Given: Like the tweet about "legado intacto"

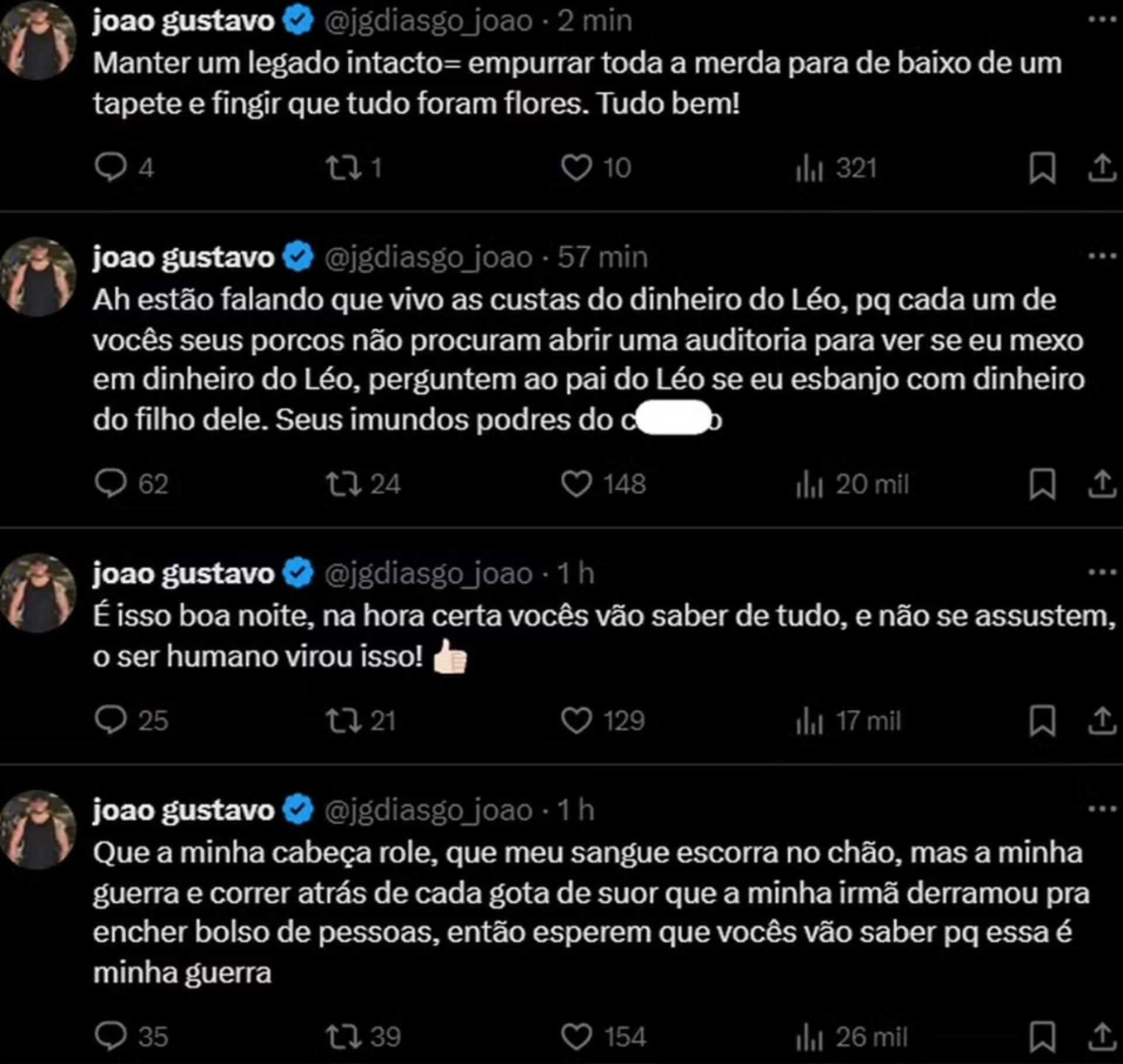Looking at the screenshot, I should 579,168.
